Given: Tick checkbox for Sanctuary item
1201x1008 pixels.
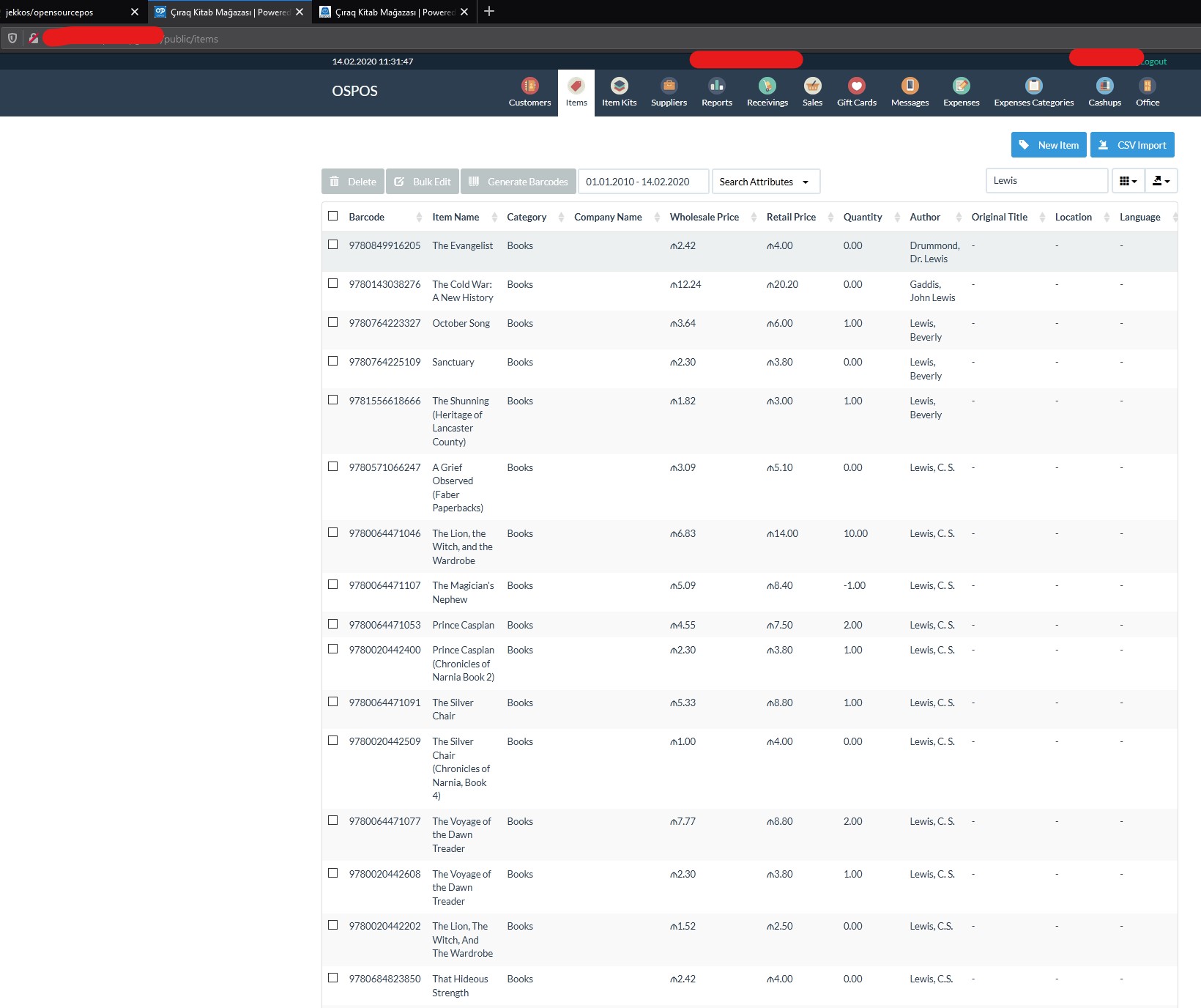Looking at the screenshot, I should pos(333,361).
